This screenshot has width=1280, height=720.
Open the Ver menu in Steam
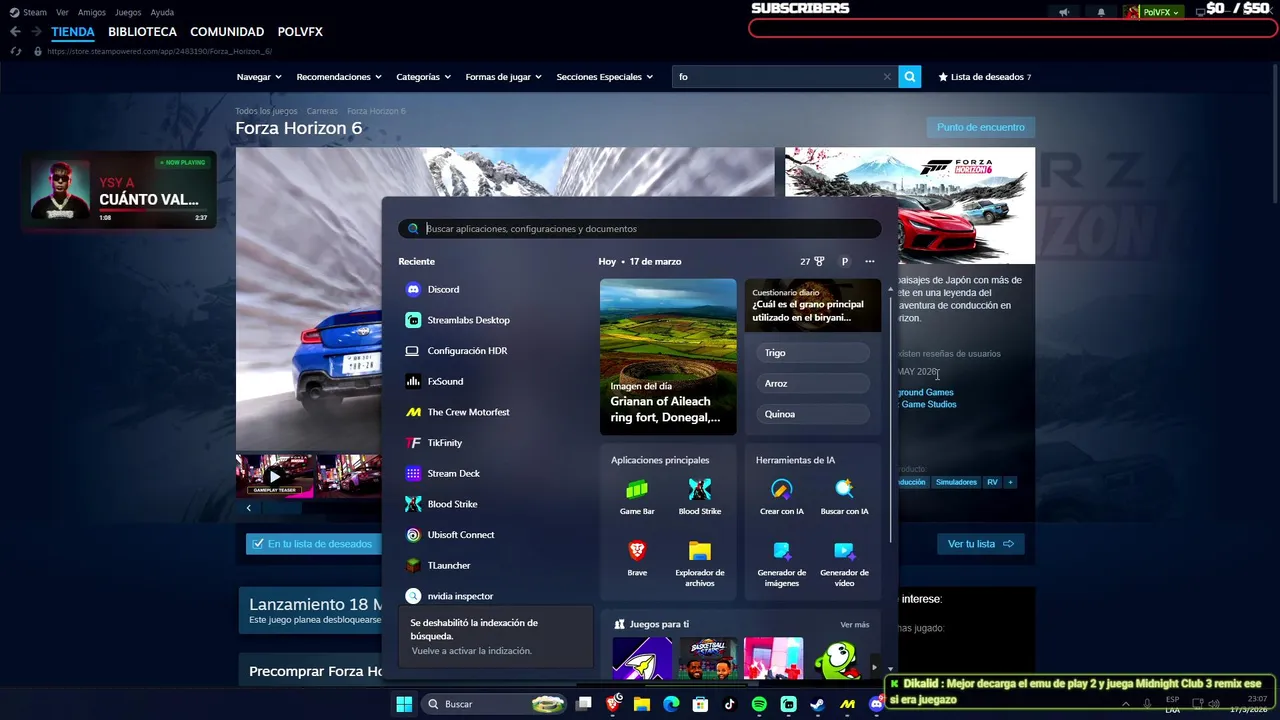62,12
